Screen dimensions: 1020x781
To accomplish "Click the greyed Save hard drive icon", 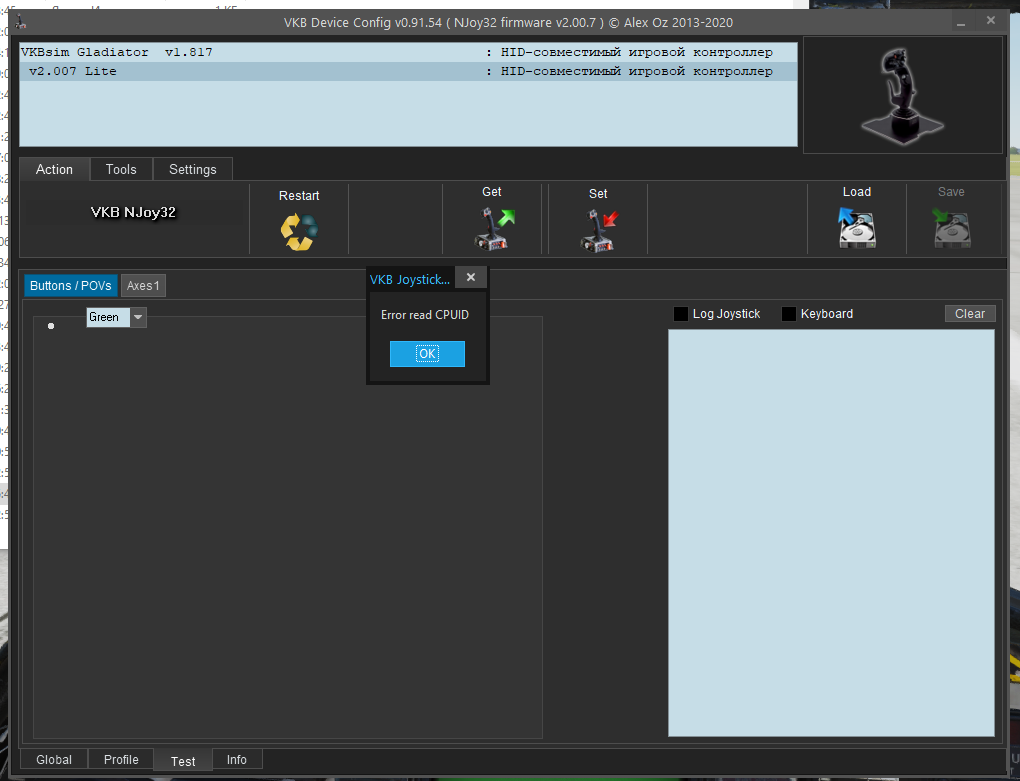I will pyautogui.click(x=951, y=228).
